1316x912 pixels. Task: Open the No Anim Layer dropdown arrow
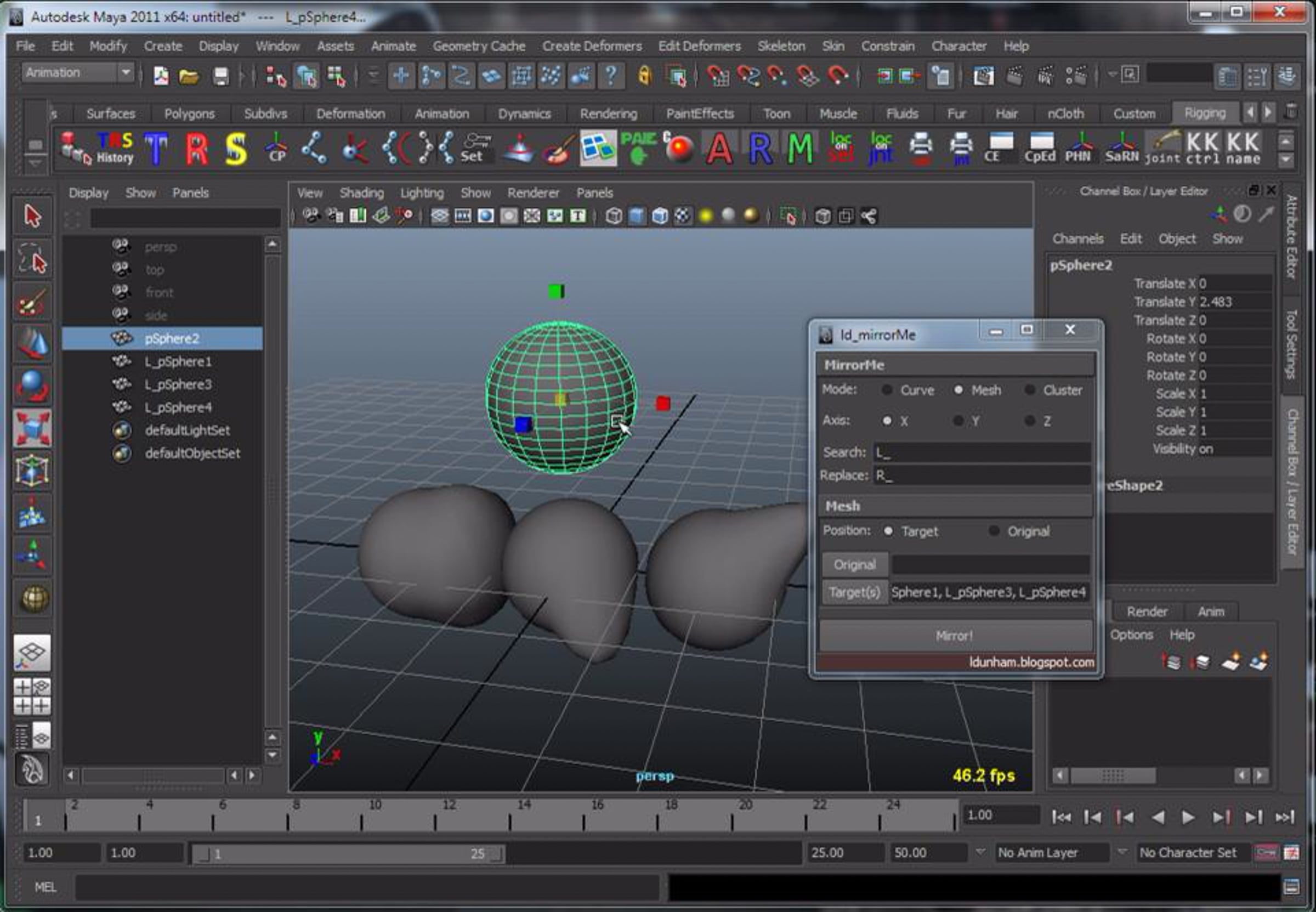pyautogui.click(x=981, y=852)
